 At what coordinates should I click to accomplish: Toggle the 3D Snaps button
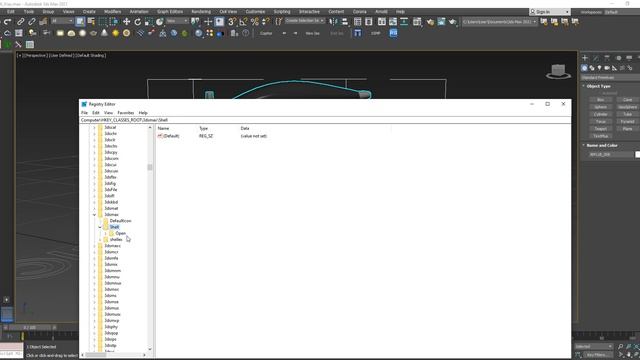click(232, 21)
